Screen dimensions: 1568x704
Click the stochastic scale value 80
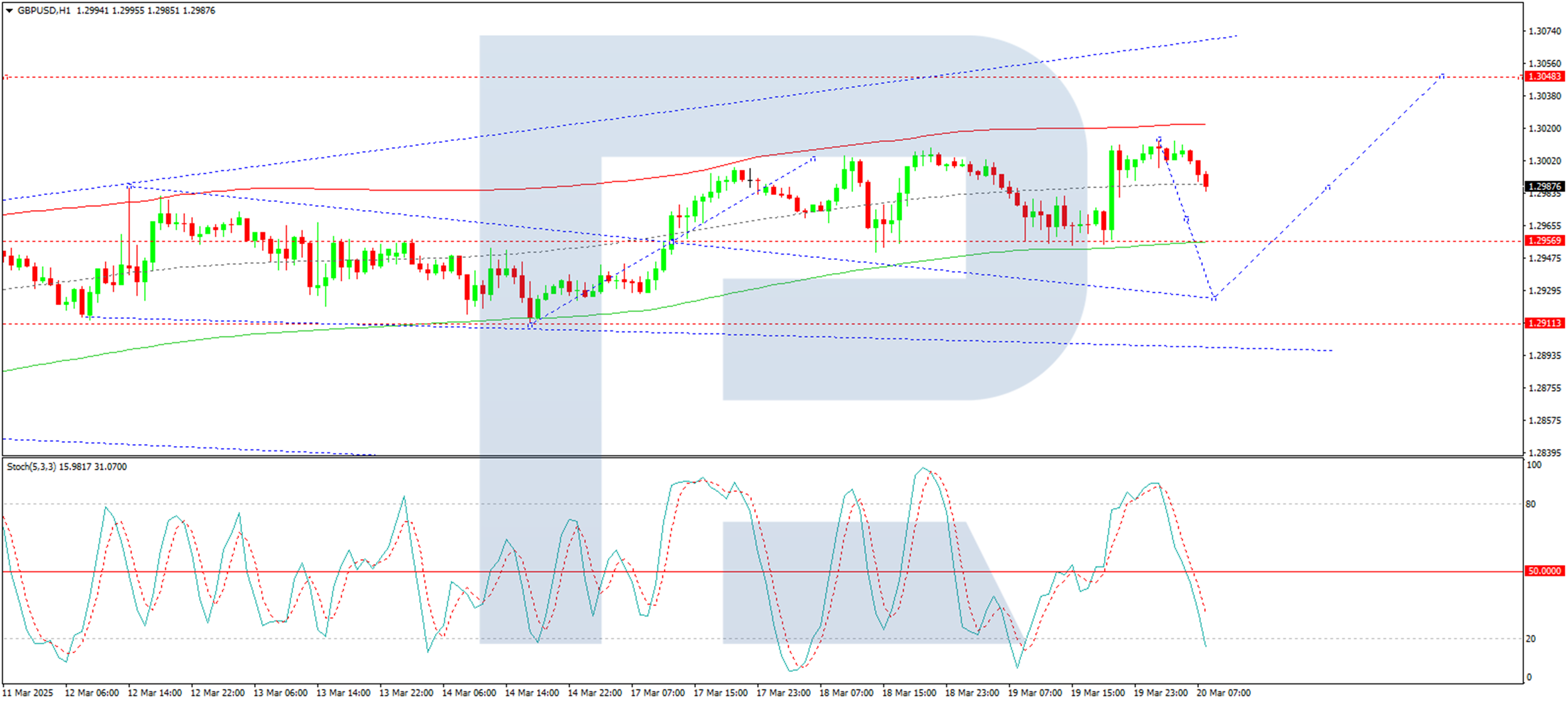[x=1530, y=505]
